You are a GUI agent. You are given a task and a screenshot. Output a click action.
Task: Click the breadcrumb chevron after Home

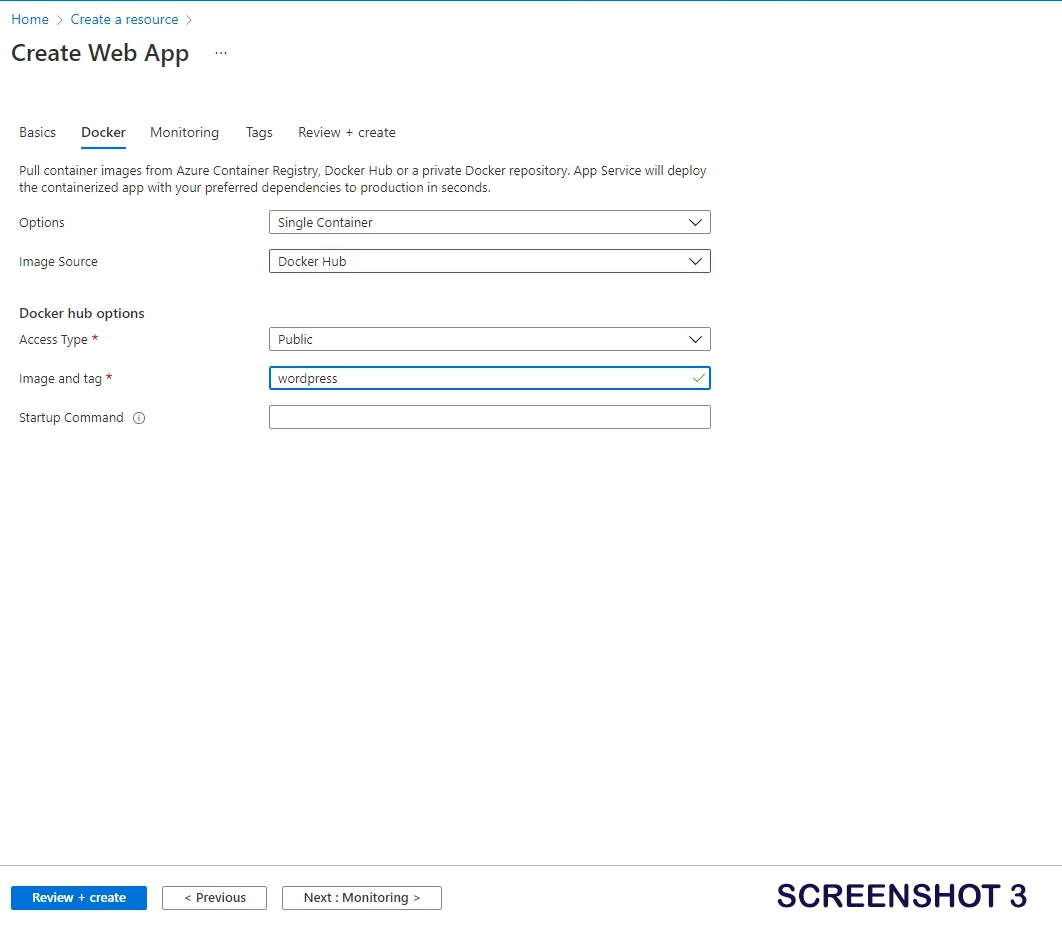tap(60, 20)
